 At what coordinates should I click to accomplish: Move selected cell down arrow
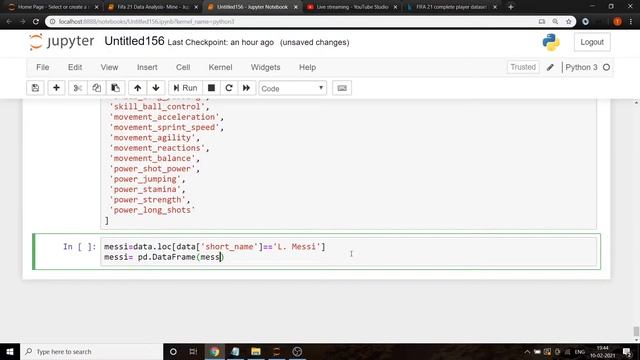point(156,88)
